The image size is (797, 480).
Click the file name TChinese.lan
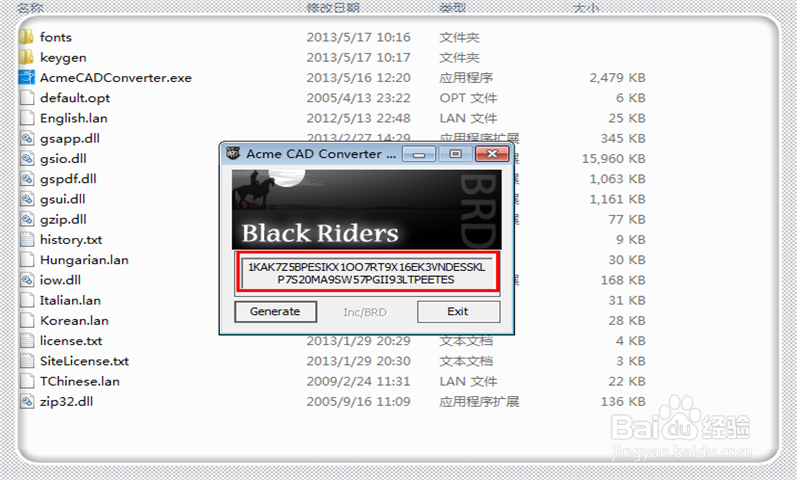(80, 381)
